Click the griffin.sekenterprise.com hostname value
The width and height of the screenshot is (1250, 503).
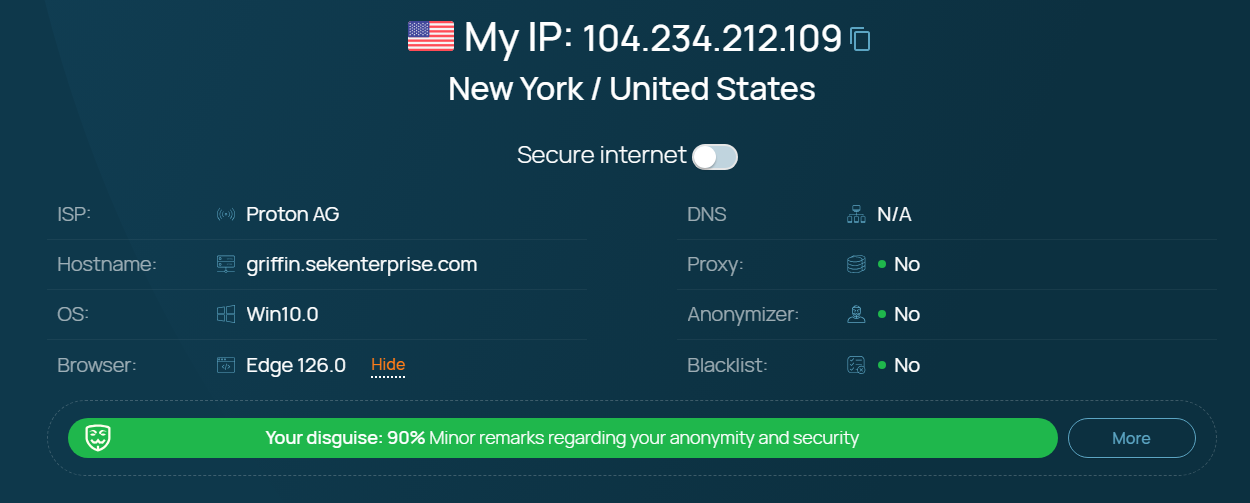pos(361,264)
